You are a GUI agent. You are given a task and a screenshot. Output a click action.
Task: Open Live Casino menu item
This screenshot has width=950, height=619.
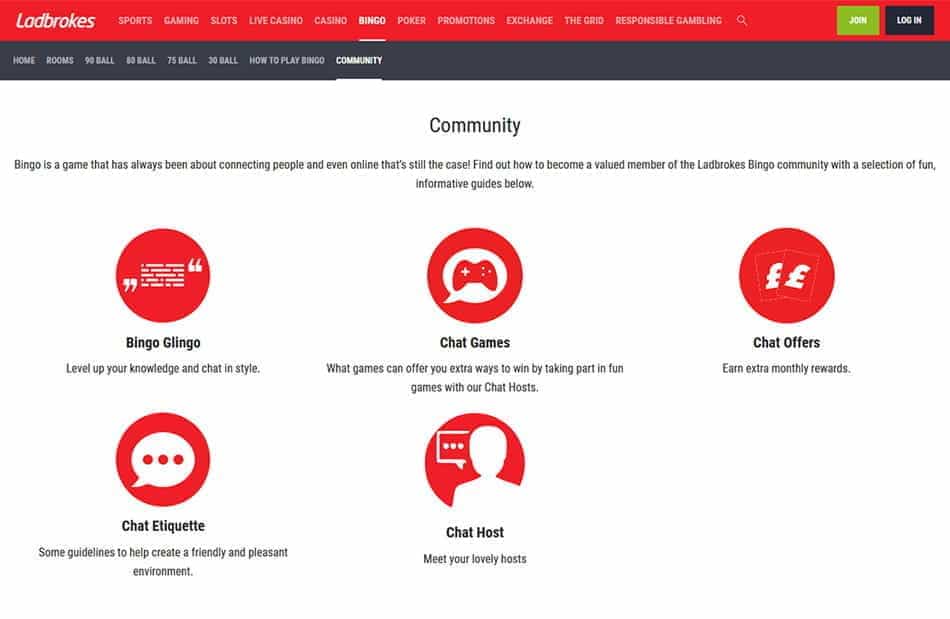276,21
